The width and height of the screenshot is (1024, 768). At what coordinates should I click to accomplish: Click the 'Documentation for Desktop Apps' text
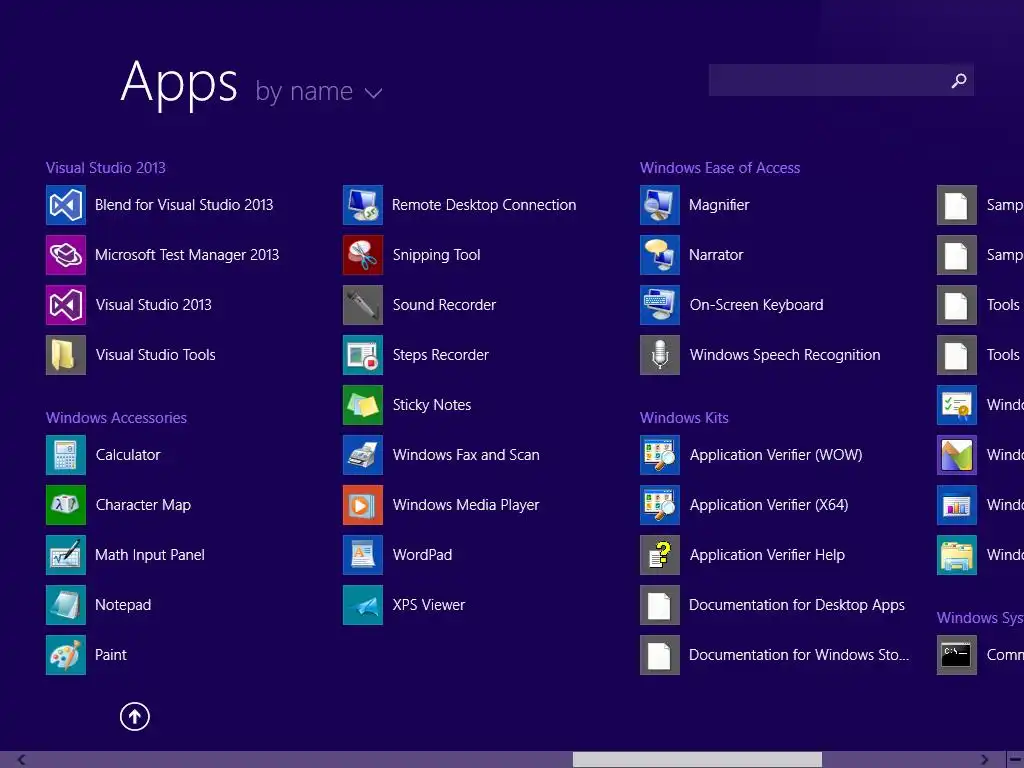[797, 605]
